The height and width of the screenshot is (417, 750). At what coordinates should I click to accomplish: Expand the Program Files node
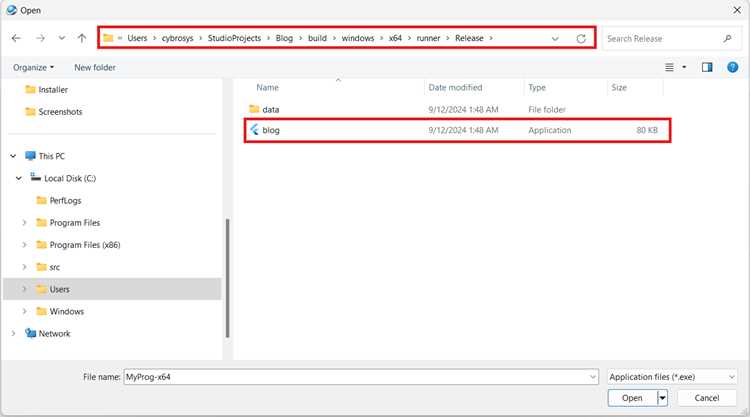[x=24, y=222]
